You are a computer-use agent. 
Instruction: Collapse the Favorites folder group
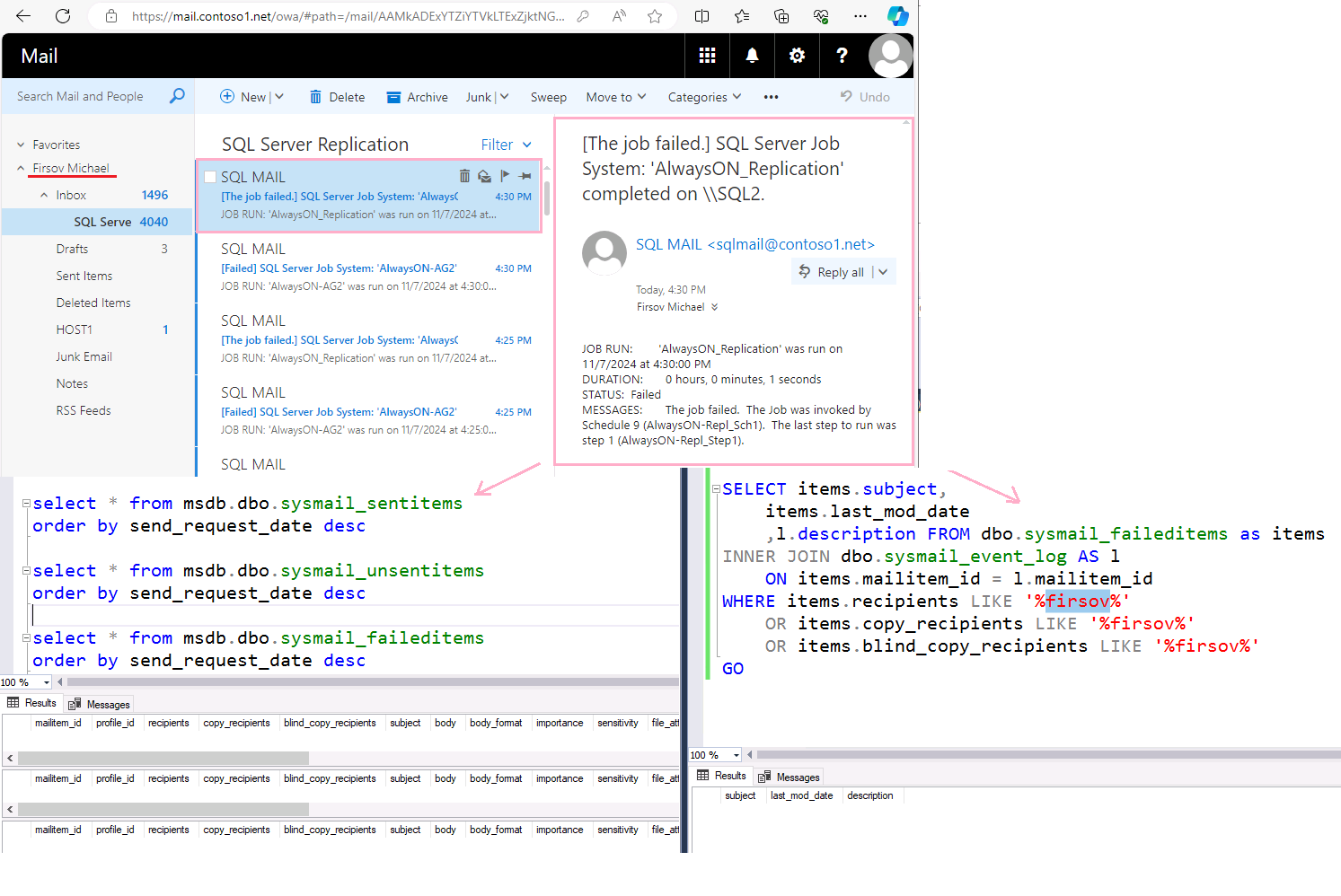click(x=21, y=145)
